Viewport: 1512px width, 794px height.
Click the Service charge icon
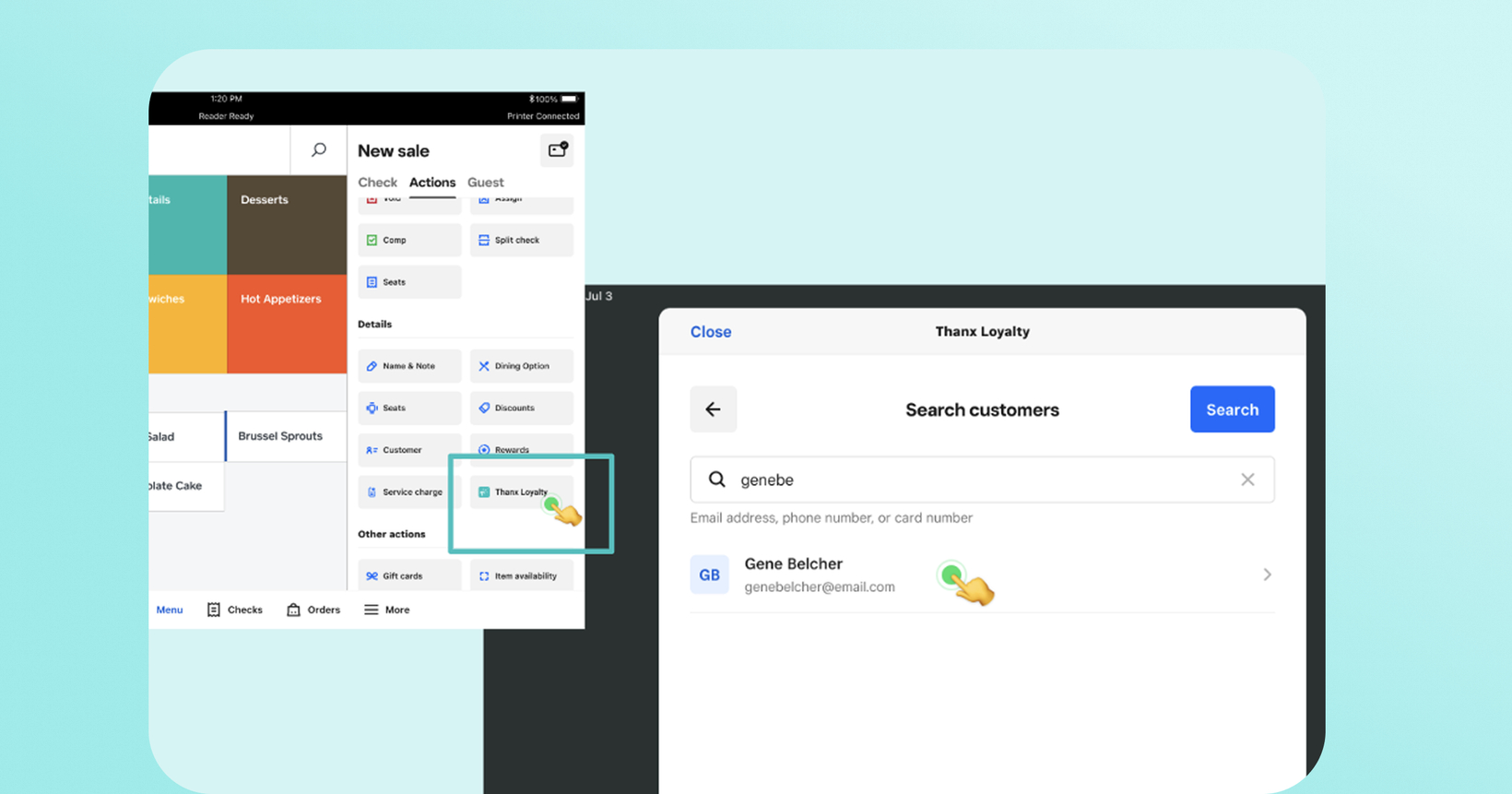[372, 492]
